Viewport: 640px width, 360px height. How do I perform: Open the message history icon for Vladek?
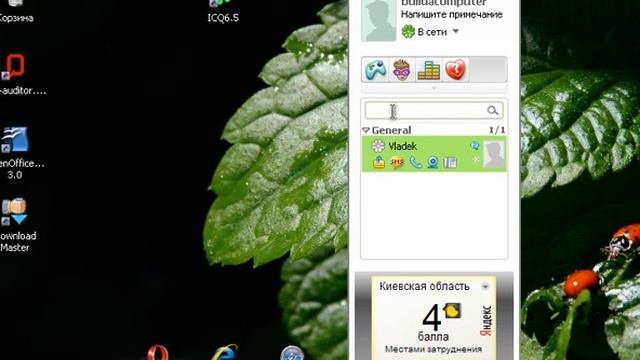pyautogui.click(x=450, y=162)
